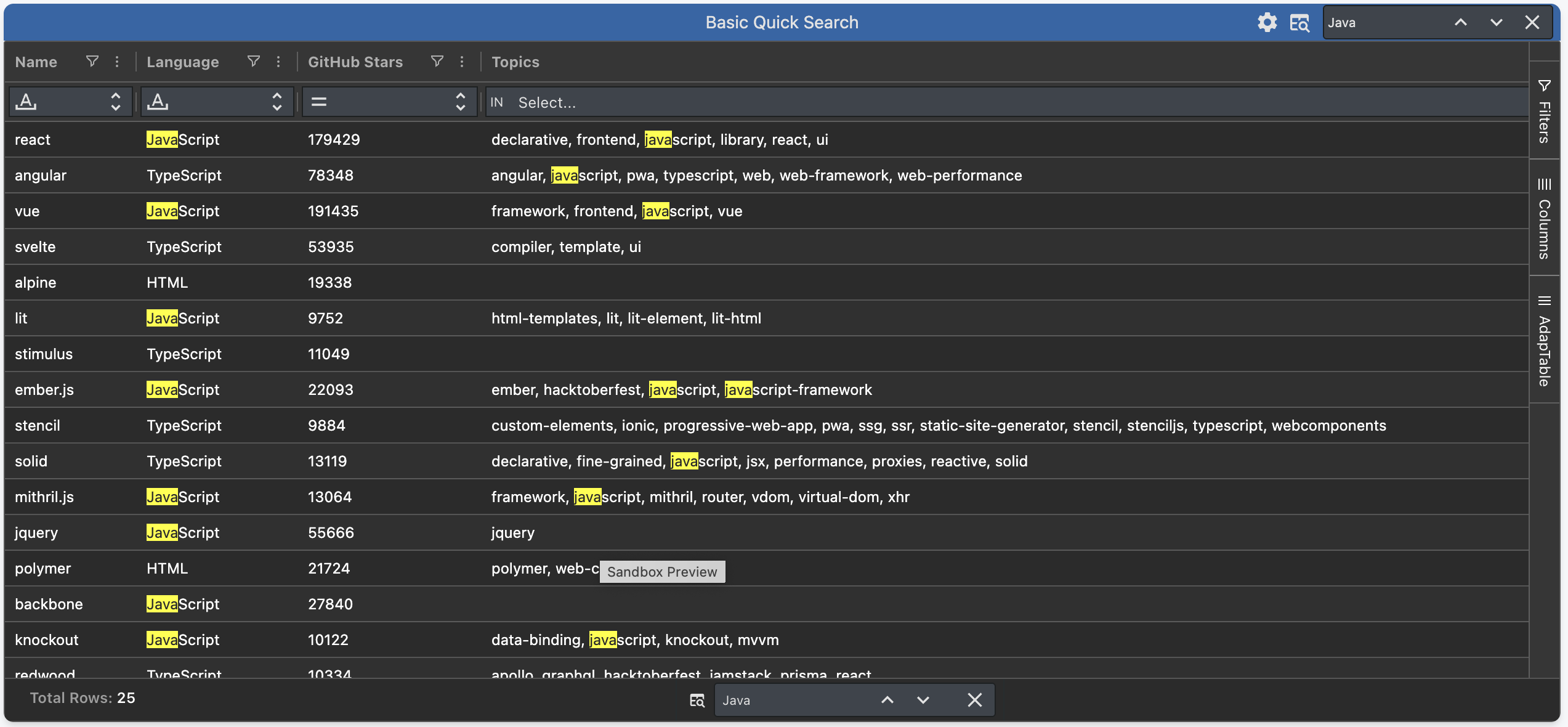The height and width of the screenshot is (727, 1568).
Task: Open Name filter predicate dropdown
Action: click(x=70, y=102)
